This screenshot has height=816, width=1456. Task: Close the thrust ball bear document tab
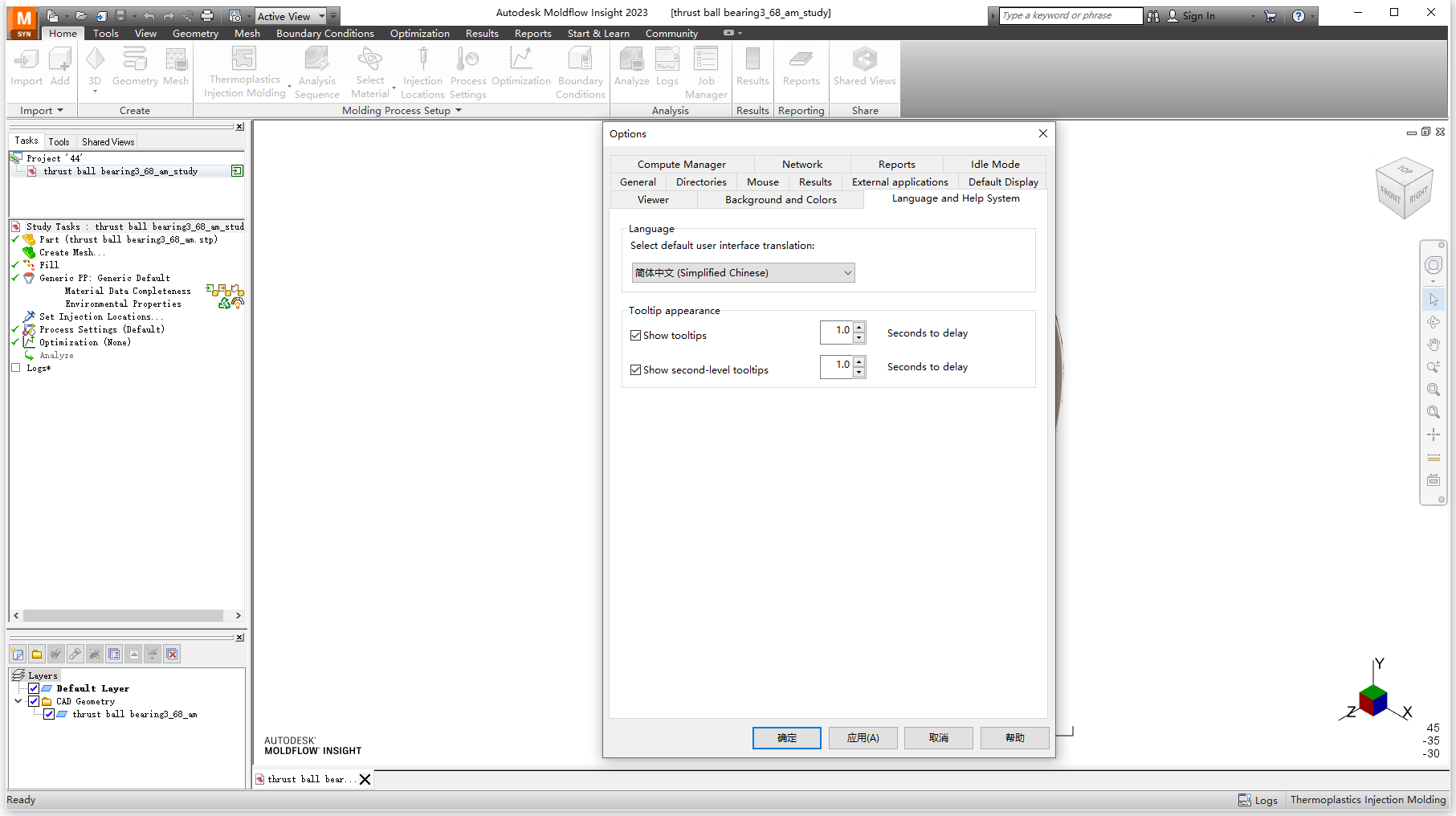click(x=365, y=780)
